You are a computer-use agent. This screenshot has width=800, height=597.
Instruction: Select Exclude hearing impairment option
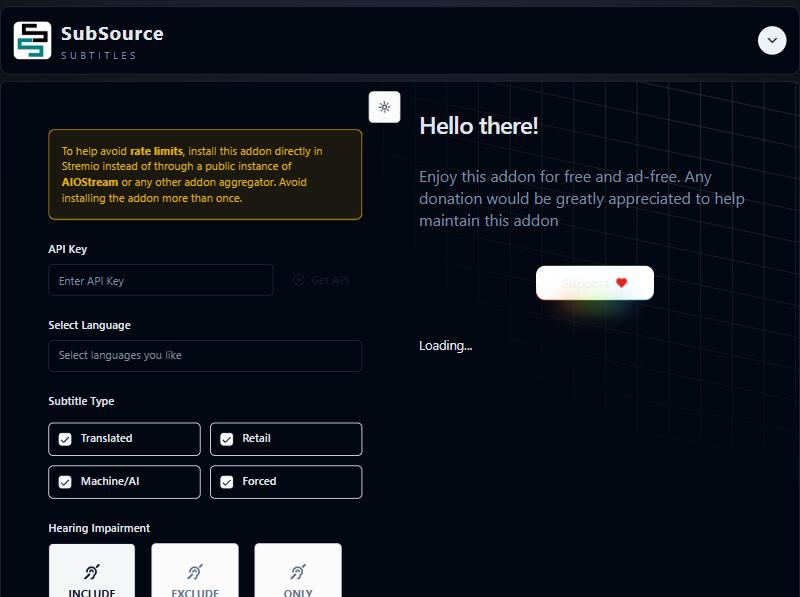click(195, 570)
